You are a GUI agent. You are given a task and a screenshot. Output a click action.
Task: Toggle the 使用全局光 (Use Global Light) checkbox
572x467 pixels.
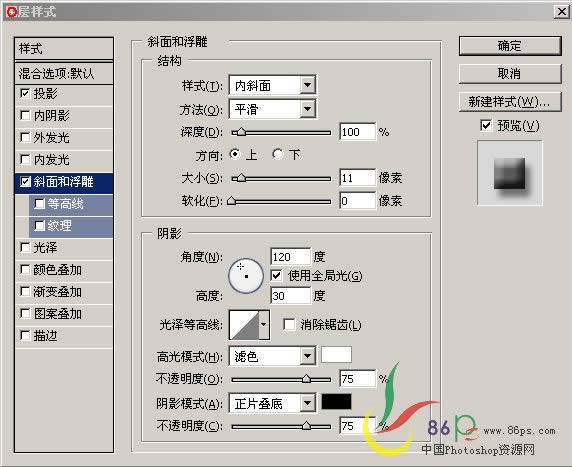(x=276, y=275)
